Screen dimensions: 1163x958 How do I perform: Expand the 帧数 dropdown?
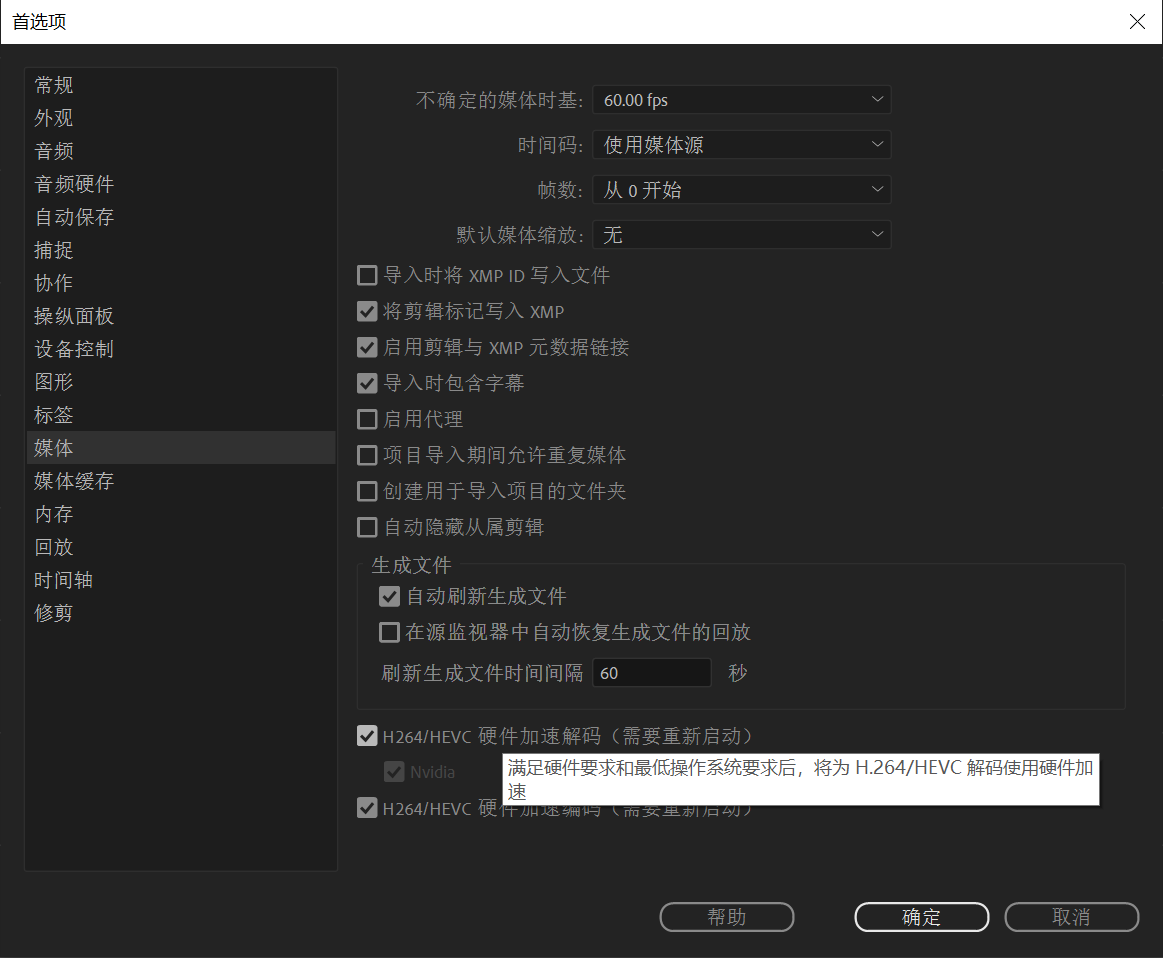coord(741,189)
